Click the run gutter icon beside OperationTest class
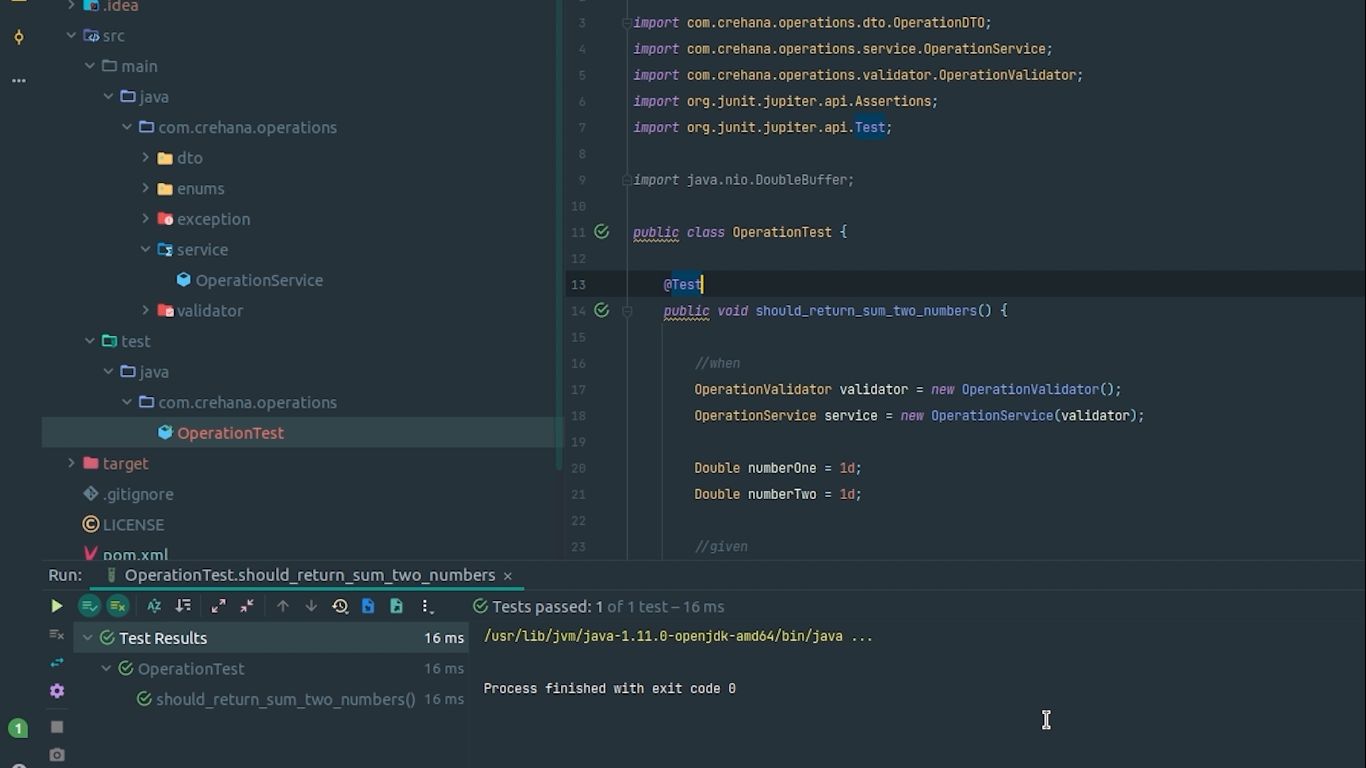The height and width of the screenshot is (768, 1366). click(x=601, y=232)
